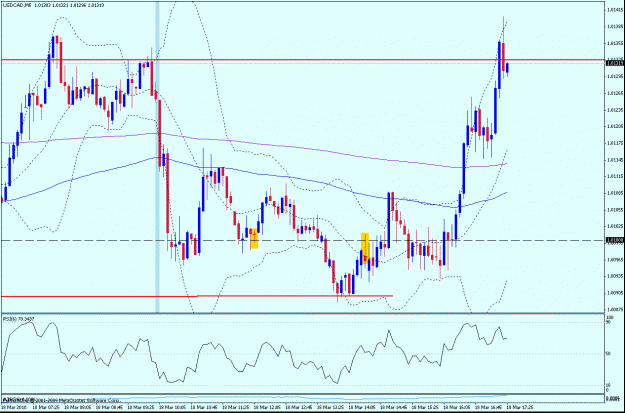Click the last blue candle at chart's right edge
The height and width of the screenshot is (413, 625).
(x=507, y=67)
